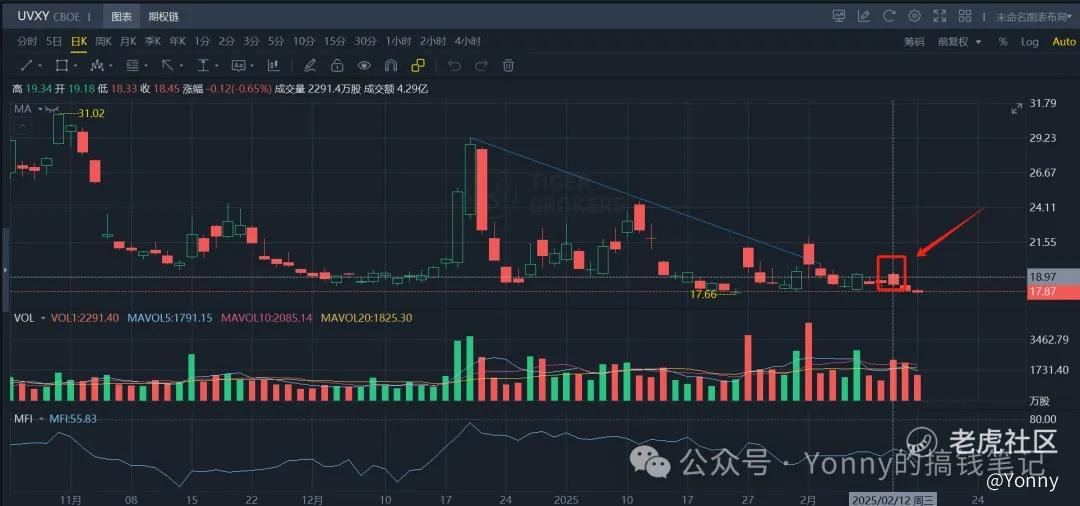Screen dimensions: 1080x506
Task: Open the VOL indicator dropdown dot
Action: [43, 318]
